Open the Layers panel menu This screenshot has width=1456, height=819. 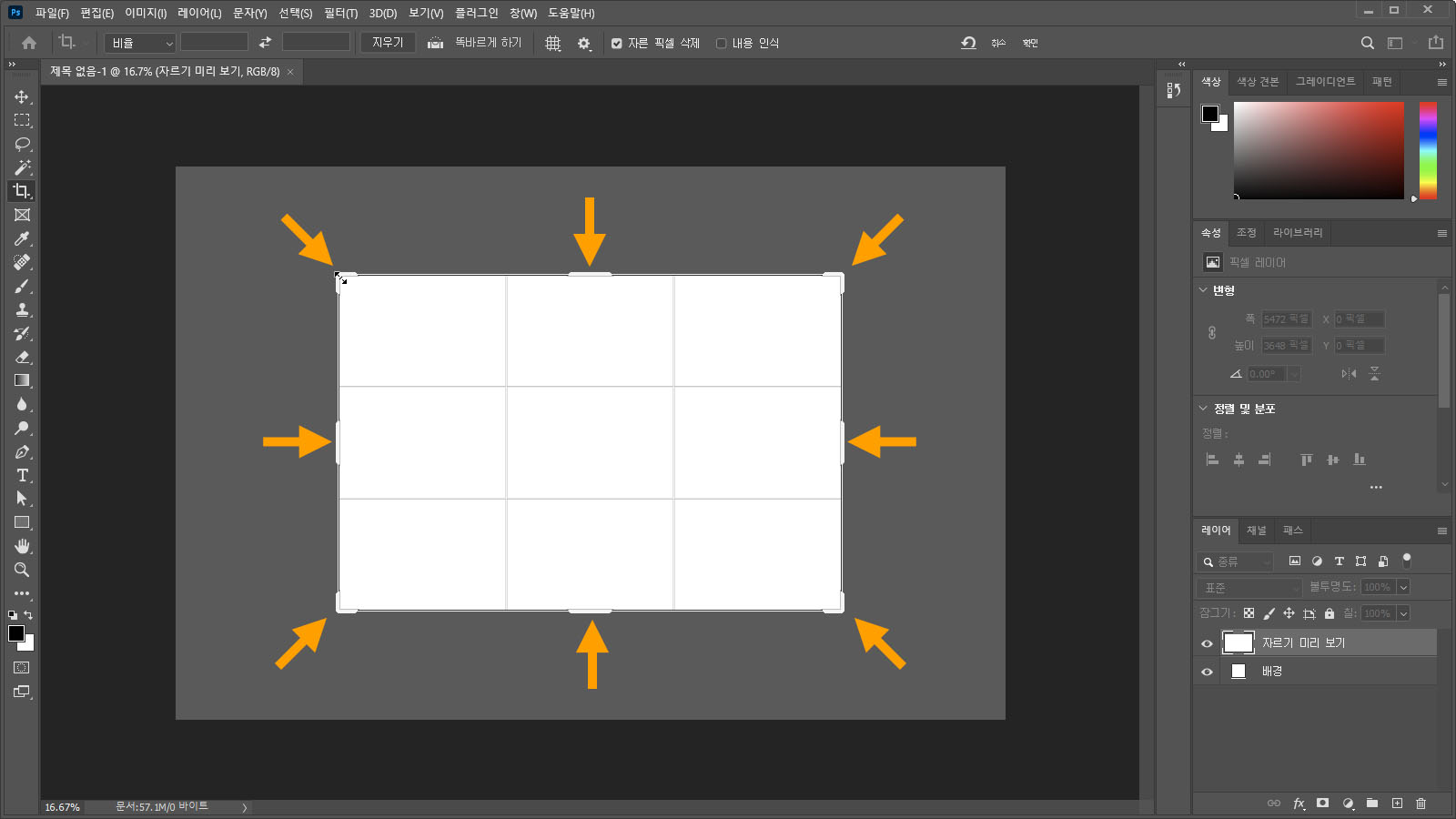pyautogui.click(x=1441, y=531)
